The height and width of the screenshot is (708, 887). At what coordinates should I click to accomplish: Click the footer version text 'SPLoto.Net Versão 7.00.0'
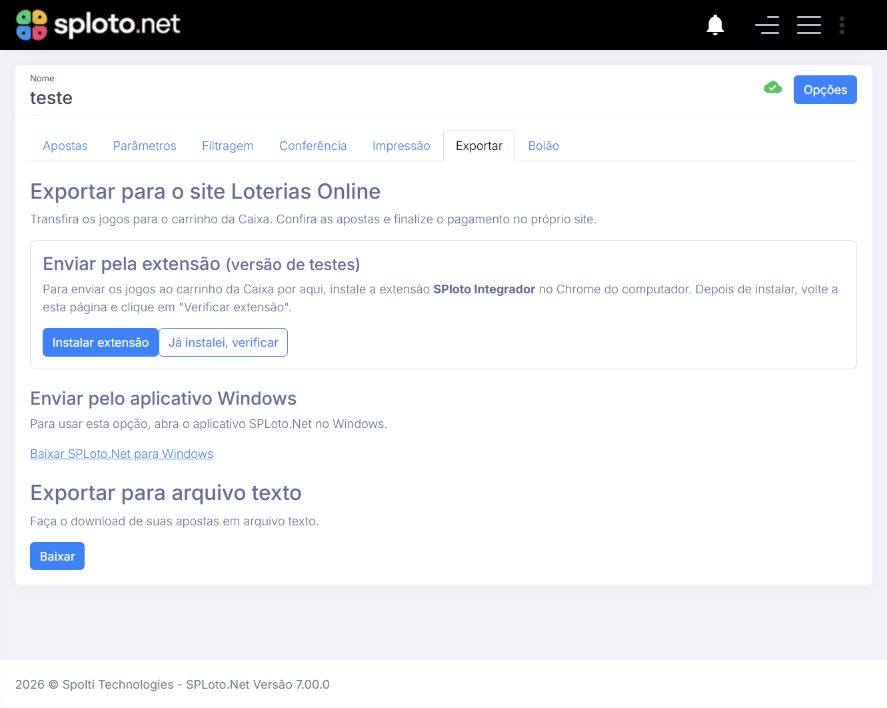[257, 684]
